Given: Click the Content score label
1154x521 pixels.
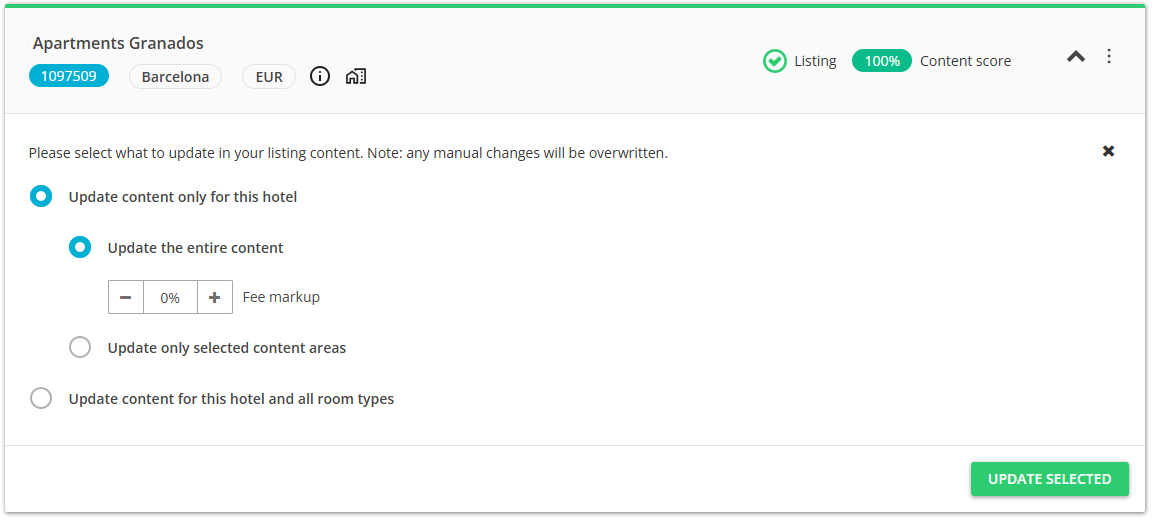Looking at the screenshot, I should (965, 61).
